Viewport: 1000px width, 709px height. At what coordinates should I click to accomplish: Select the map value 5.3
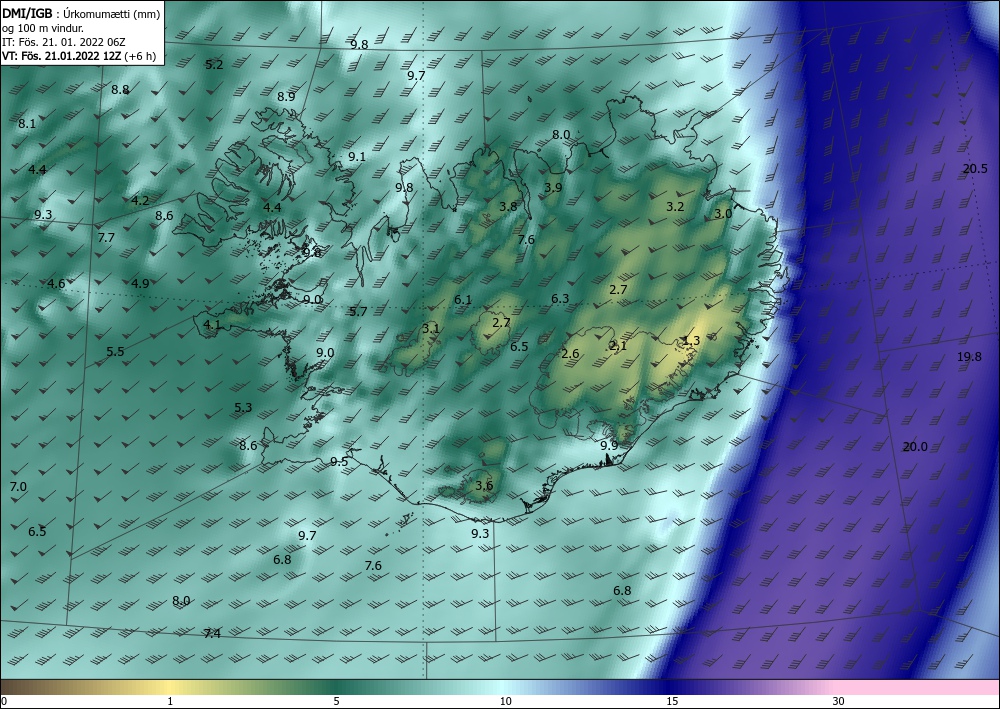(x=243, y=408)
